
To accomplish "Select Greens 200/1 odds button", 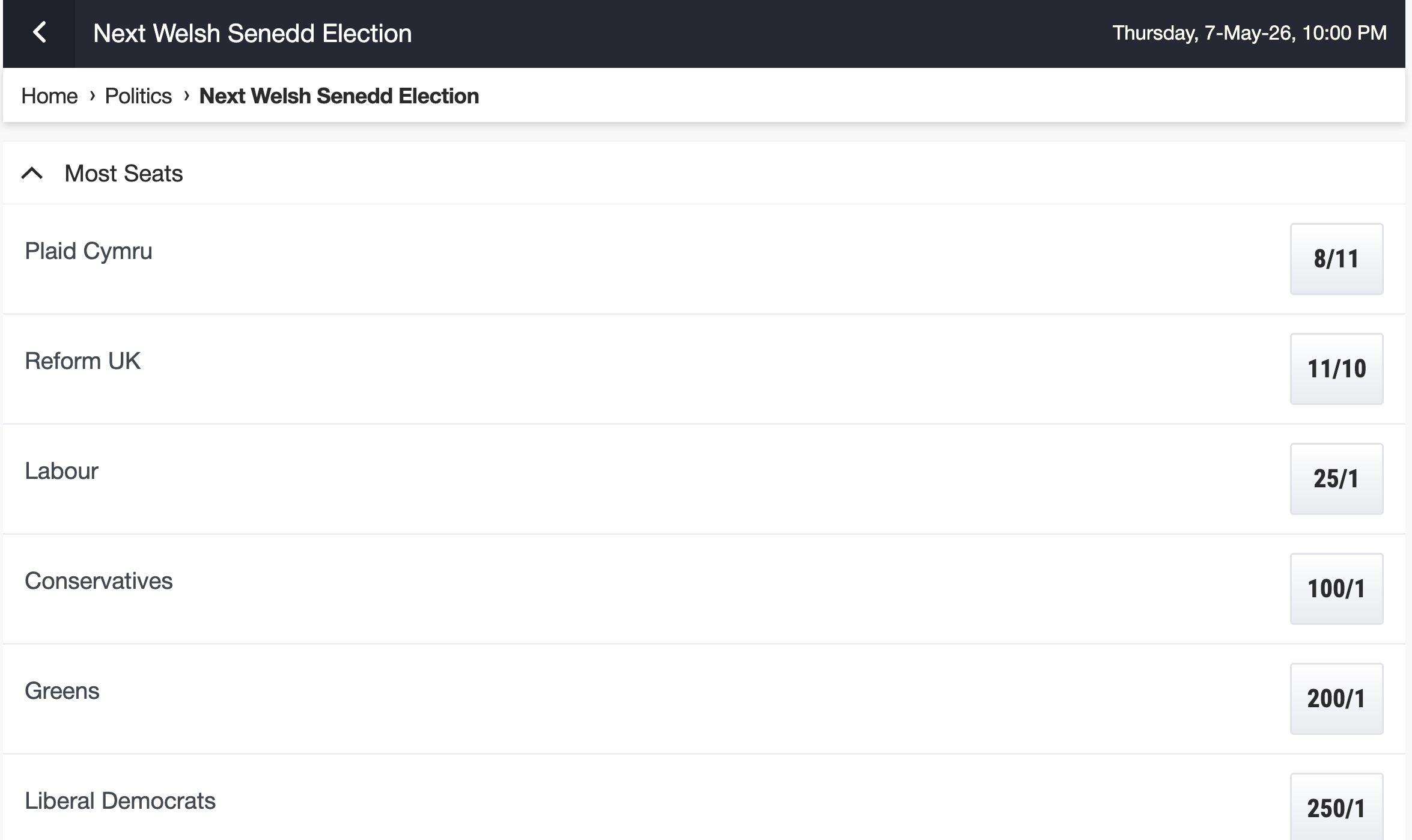I will tap(1336, 699).
